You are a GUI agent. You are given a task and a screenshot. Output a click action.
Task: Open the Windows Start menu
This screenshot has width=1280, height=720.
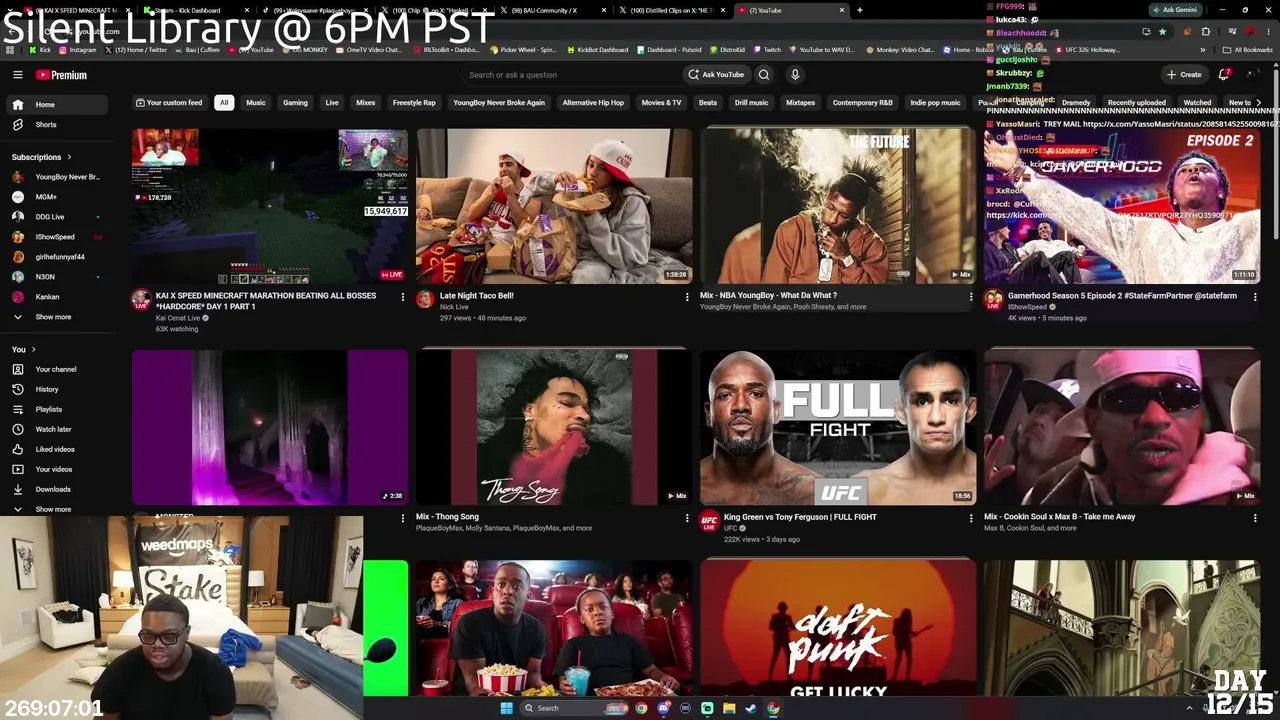click(x=506, y=708)
